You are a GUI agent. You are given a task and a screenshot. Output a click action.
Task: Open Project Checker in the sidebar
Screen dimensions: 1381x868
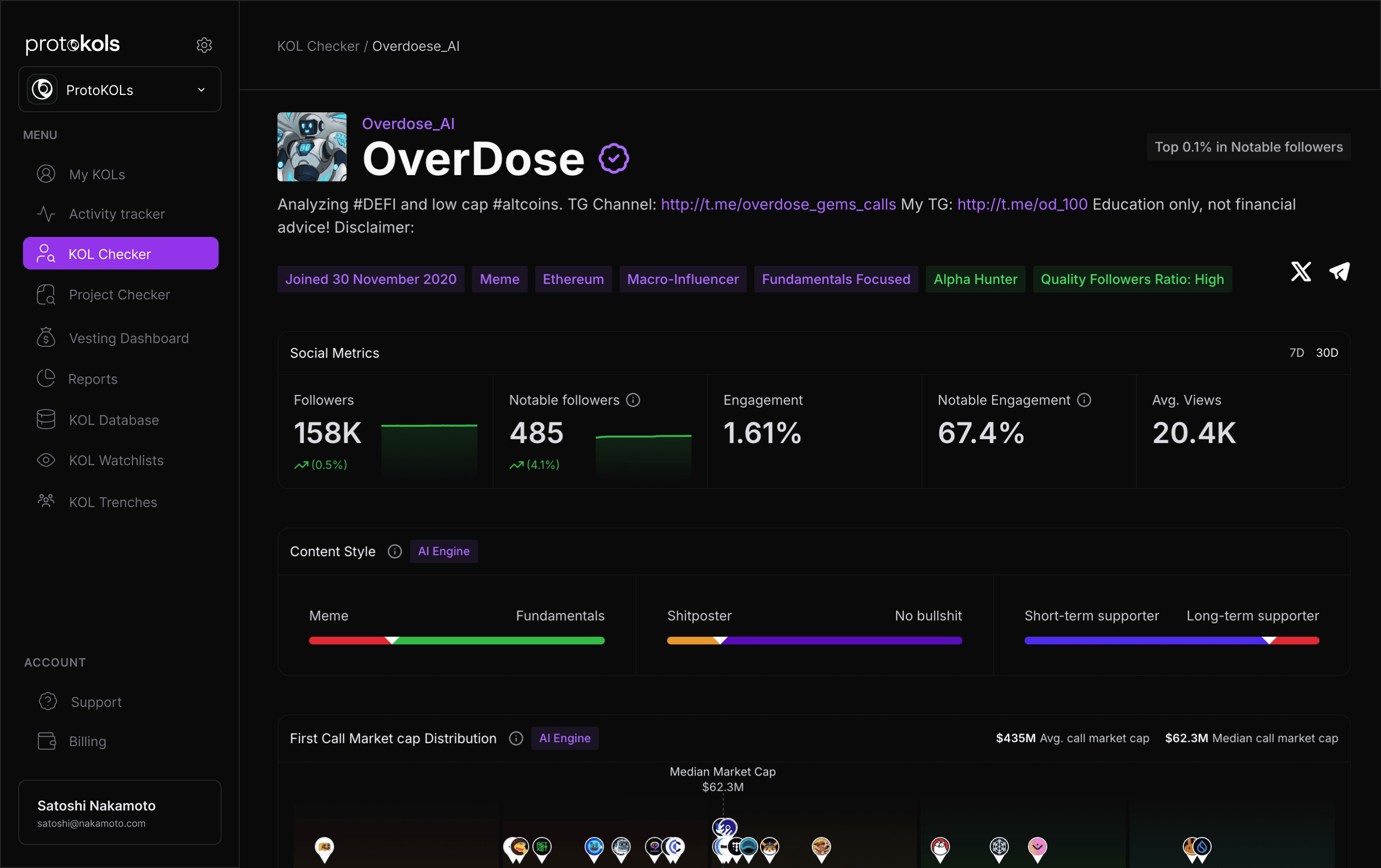click(120, 294)
